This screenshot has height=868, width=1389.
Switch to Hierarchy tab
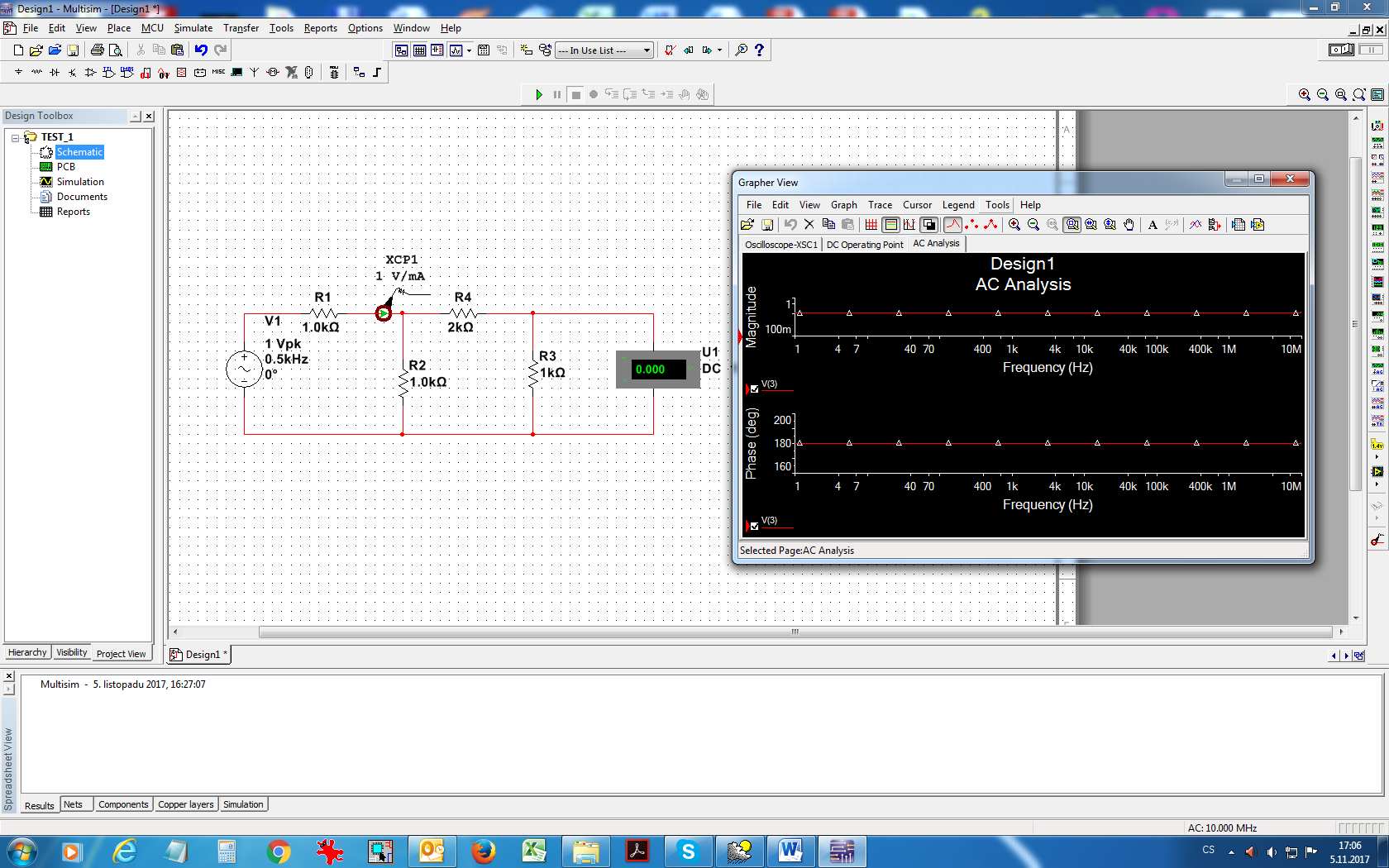pyautogui.click(x=27, y=653)
